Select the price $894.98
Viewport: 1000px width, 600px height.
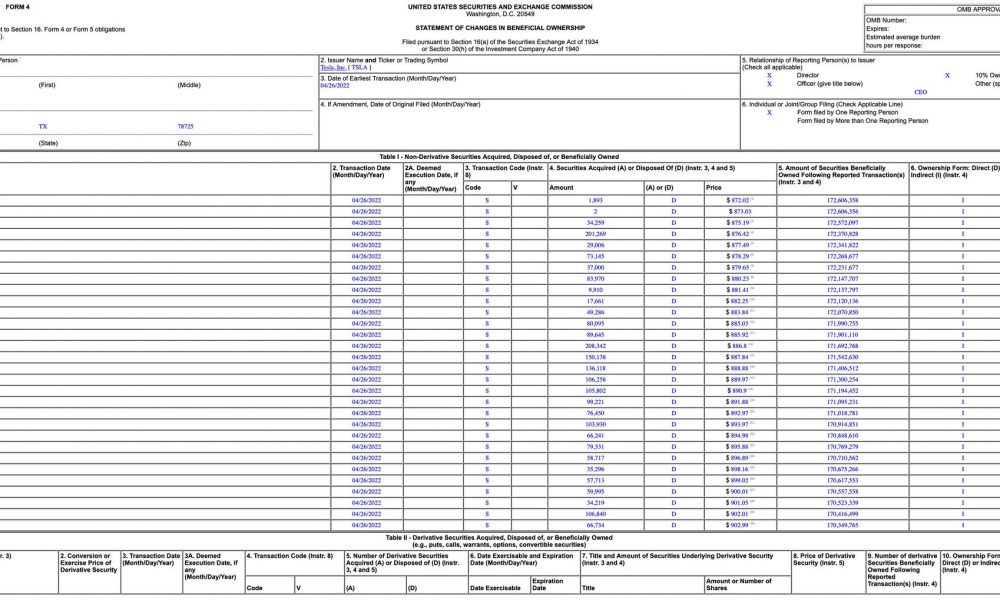pos(738,435)
